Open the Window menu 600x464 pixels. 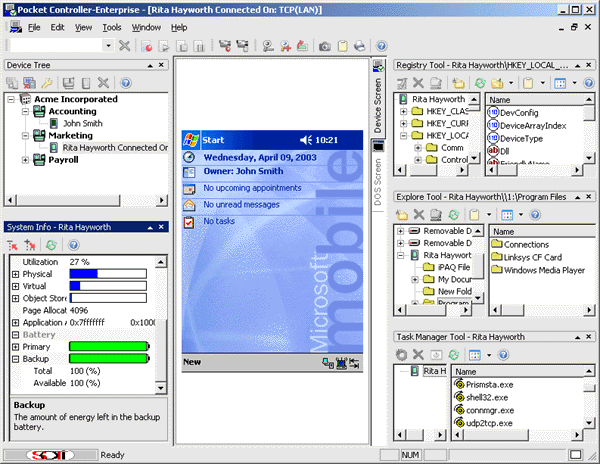(x=146, y=28)
